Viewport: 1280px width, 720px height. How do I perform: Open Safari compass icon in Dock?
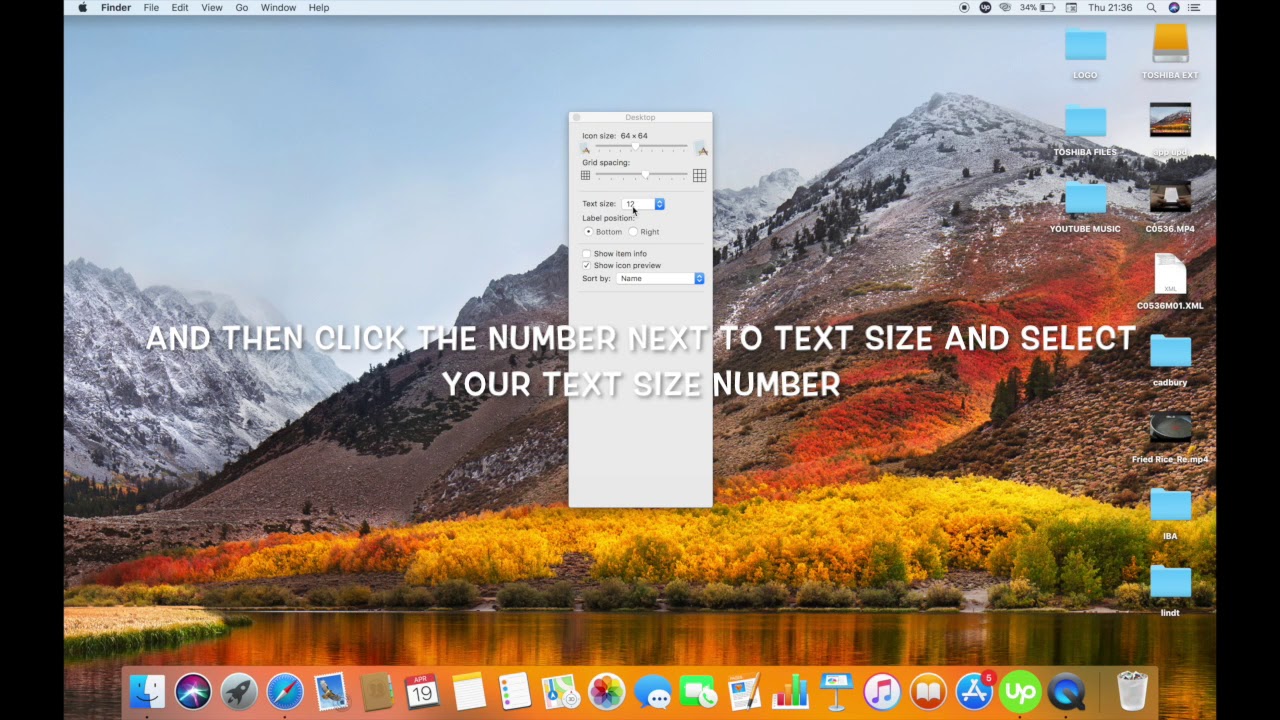(x=285, y=692)
